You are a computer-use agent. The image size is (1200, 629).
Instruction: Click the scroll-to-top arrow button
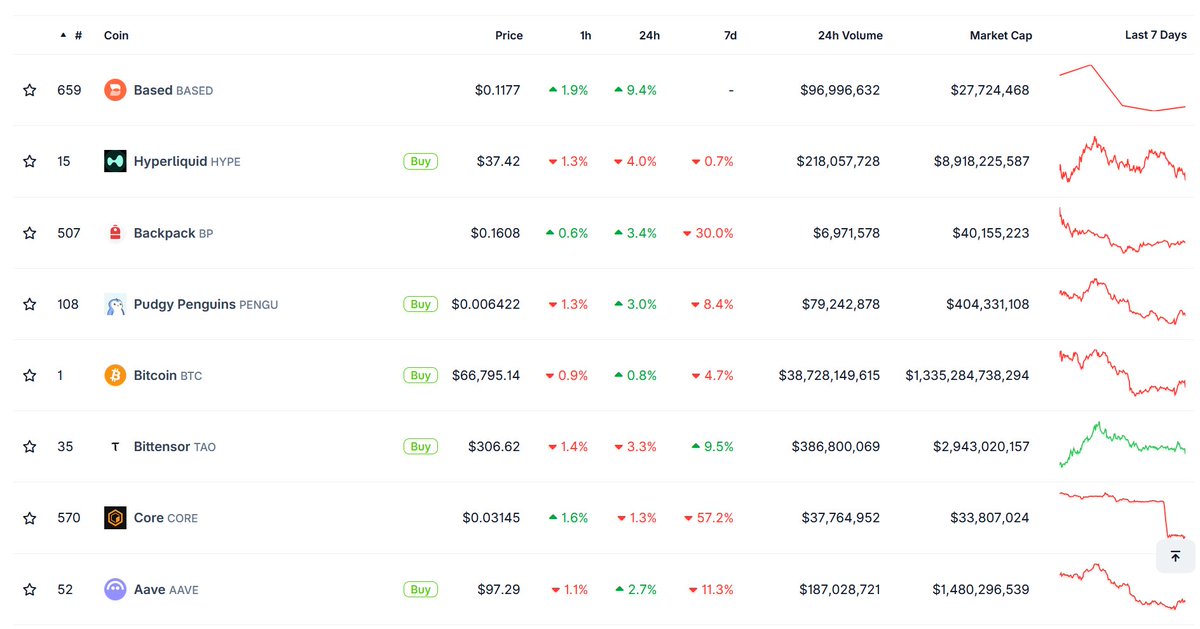[x=1175, y=556]
